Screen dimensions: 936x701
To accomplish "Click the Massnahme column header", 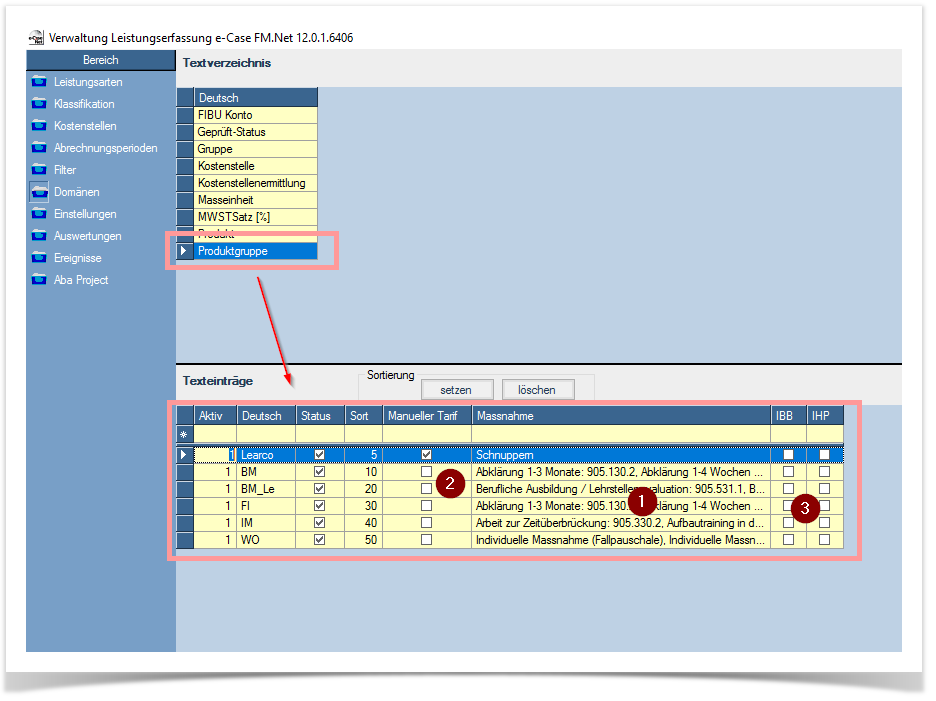I will point(621,416).
